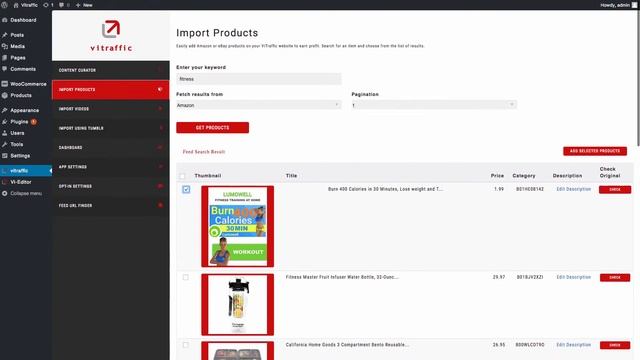640x360 pixels.
Task: Click the Dashboard icon in WordPress sidebar
Action: (5, 20)
